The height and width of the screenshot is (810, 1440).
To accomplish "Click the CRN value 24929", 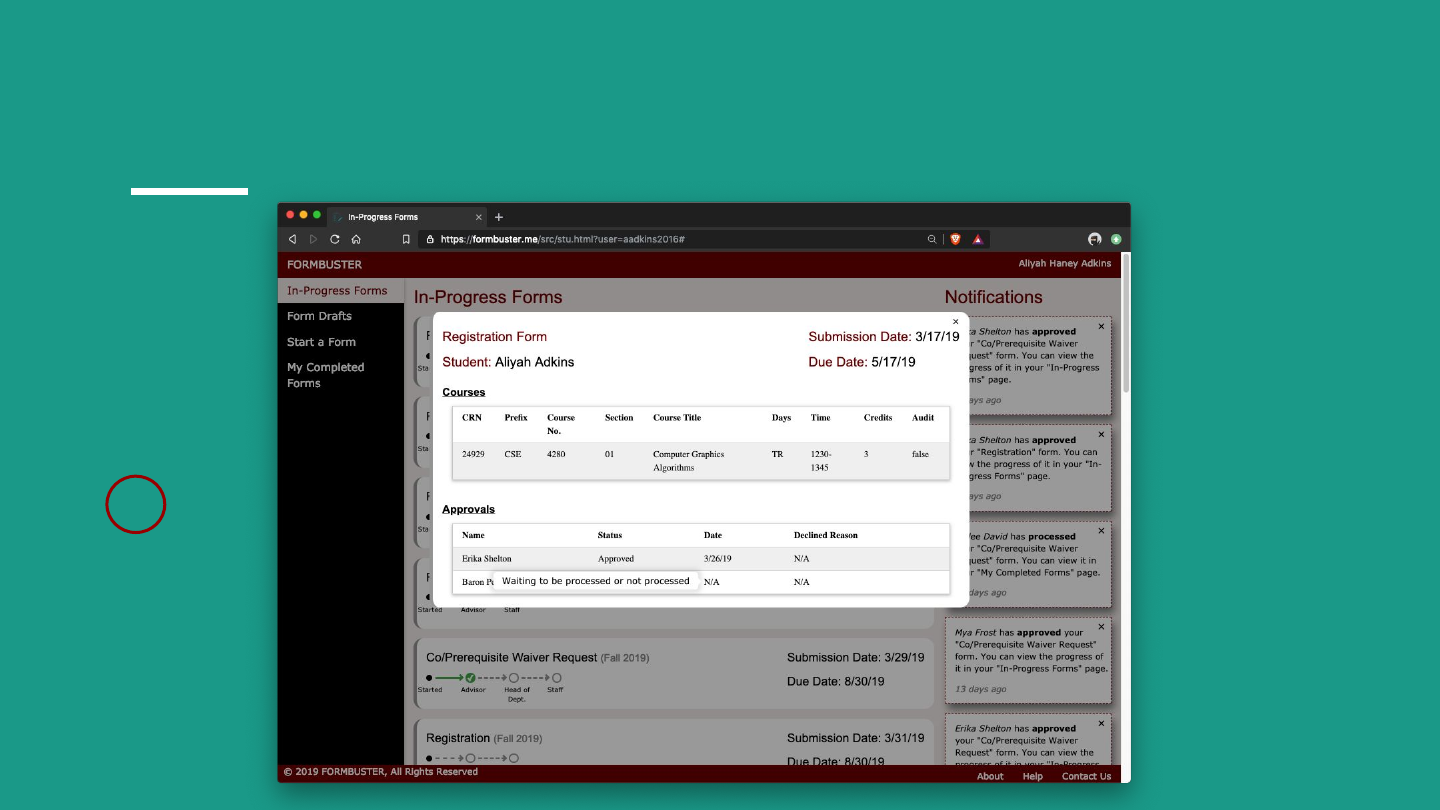I will [x=473, y=454].
